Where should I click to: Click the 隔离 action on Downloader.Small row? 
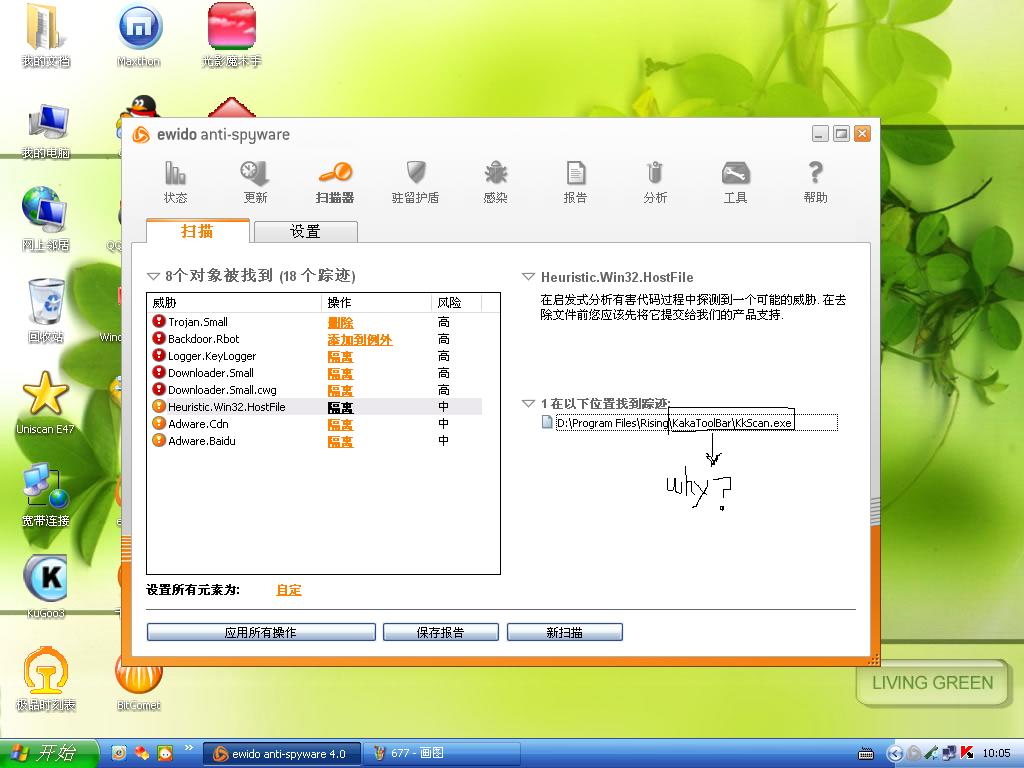[x=340, y=374]
